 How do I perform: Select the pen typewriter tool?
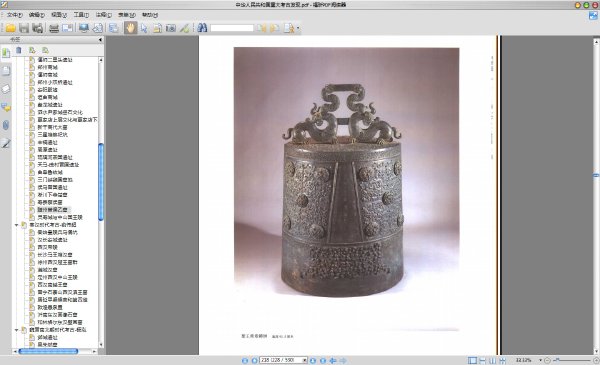pos(184,28)
